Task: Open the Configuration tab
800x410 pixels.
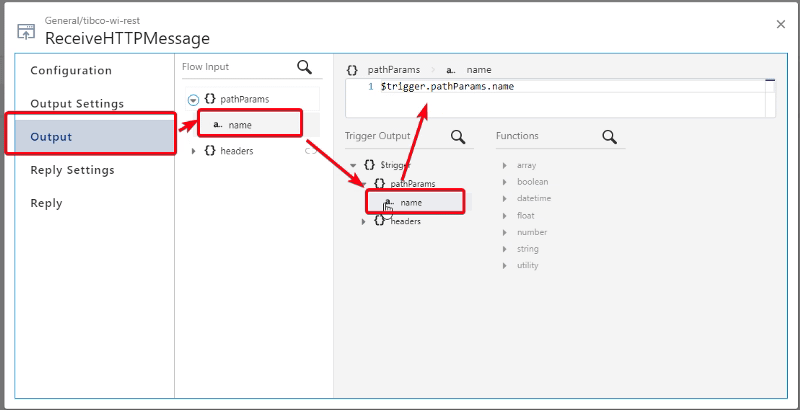Action: (71, 71)
